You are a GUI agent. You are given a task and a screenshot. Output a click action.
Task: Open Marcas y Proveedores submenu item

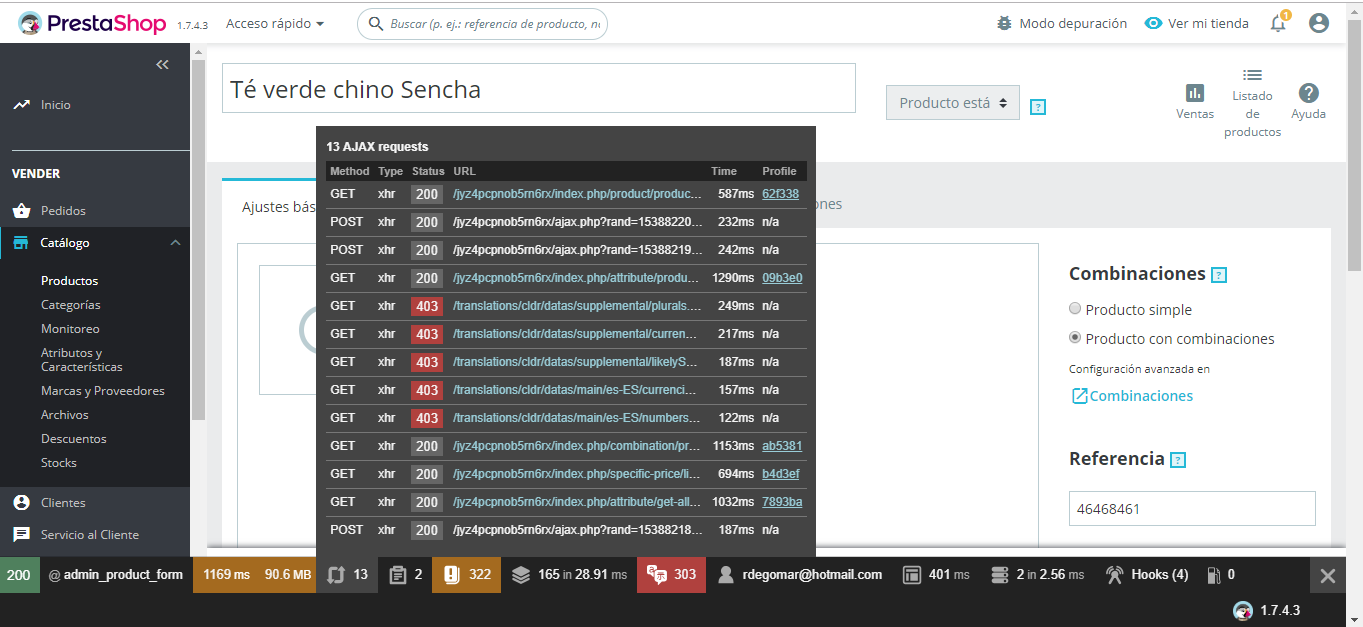point(103,391)
